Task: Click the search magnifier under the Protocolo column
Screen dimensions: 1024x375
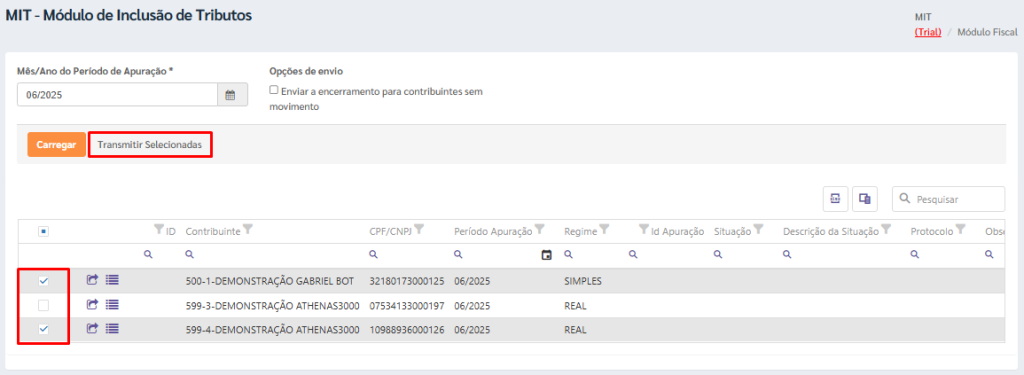Action: pyautogui.click(x=914, y=255)
